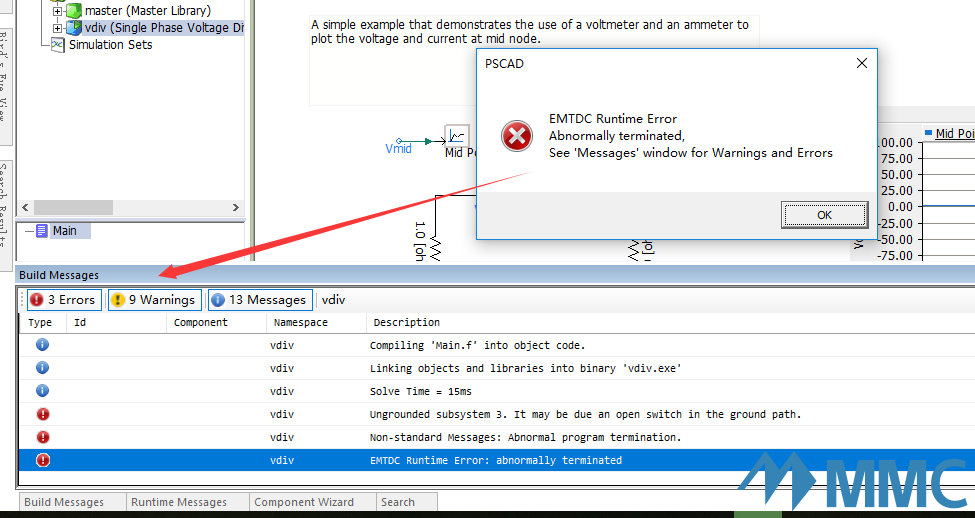Click the red error icon in PSCAD dialog
This screenshot has width=975, height=518.
(517, 136)
